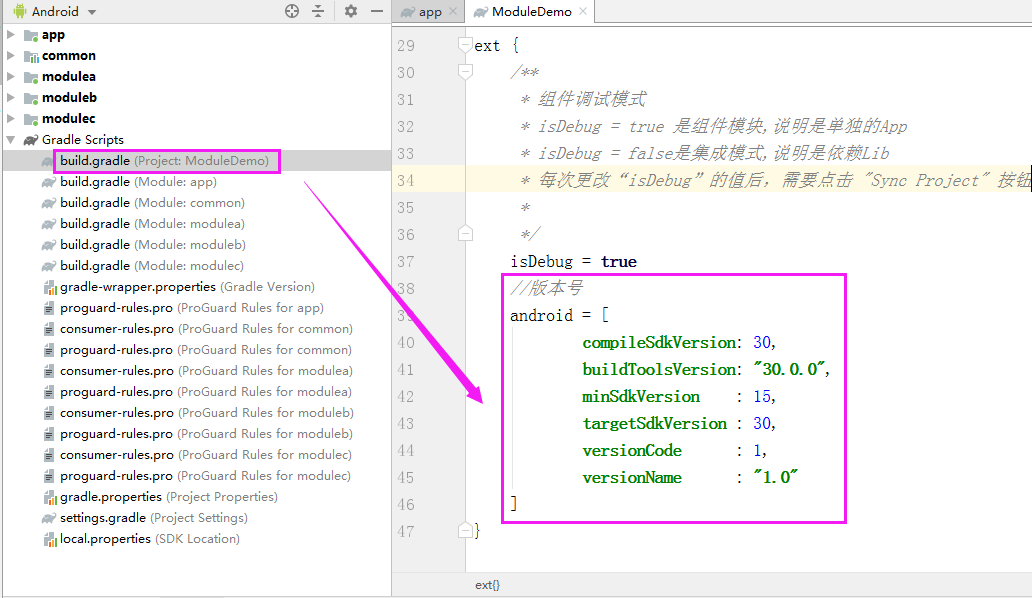Click the Gradle Scripts elephant icon

click(31, 139)
